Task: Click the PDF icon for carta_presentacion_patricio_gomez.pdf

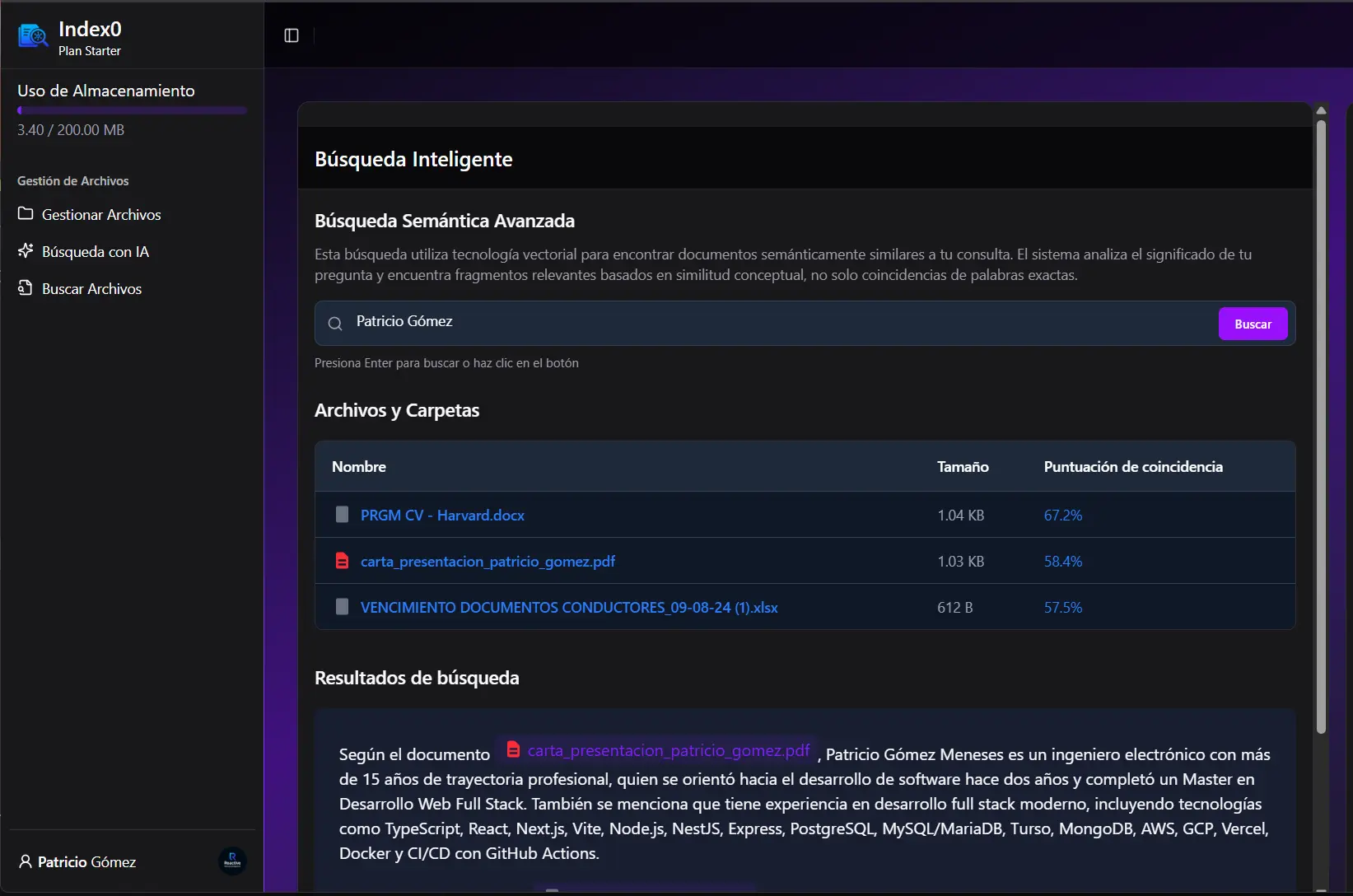Action: 342,560
